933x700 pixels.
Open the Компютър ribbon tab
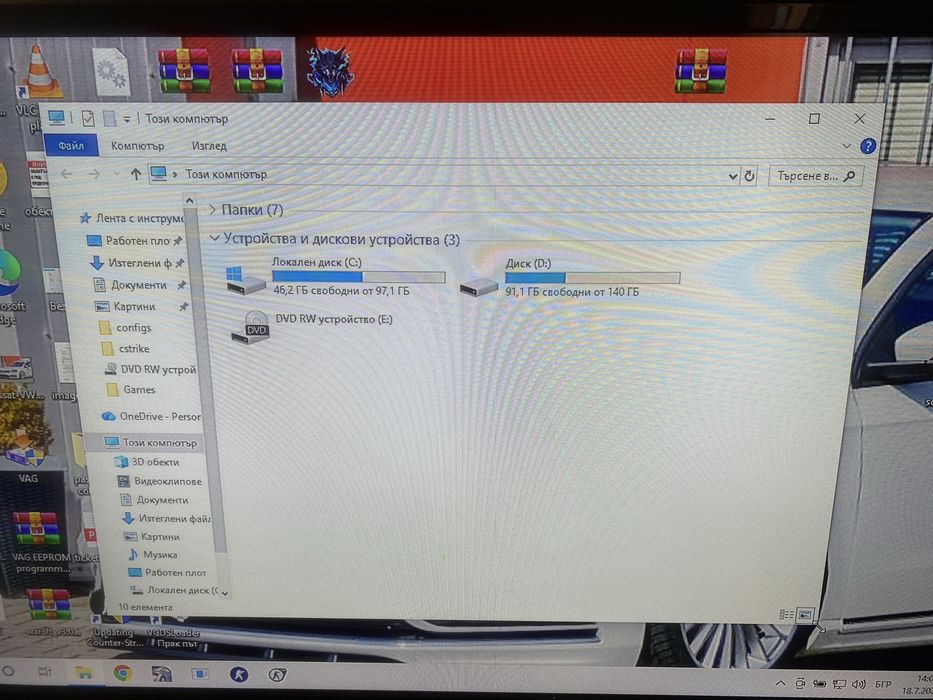click(x=137, y=145)
